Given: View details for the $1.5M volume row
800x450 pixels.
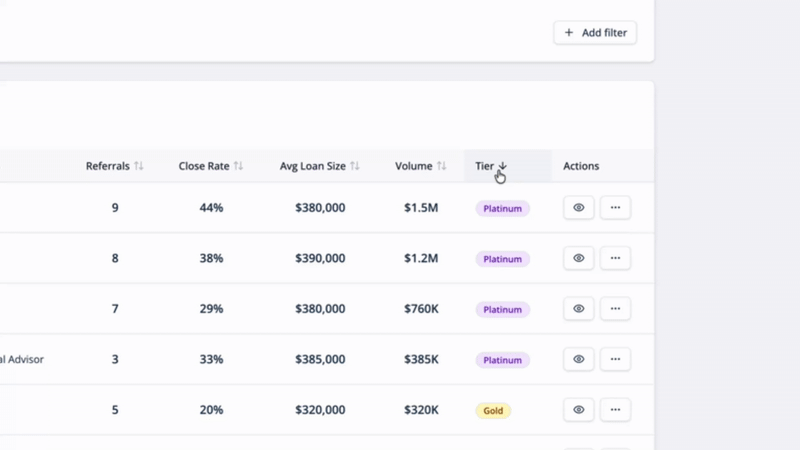Looking at the screenshot, I should coord(578,208).
